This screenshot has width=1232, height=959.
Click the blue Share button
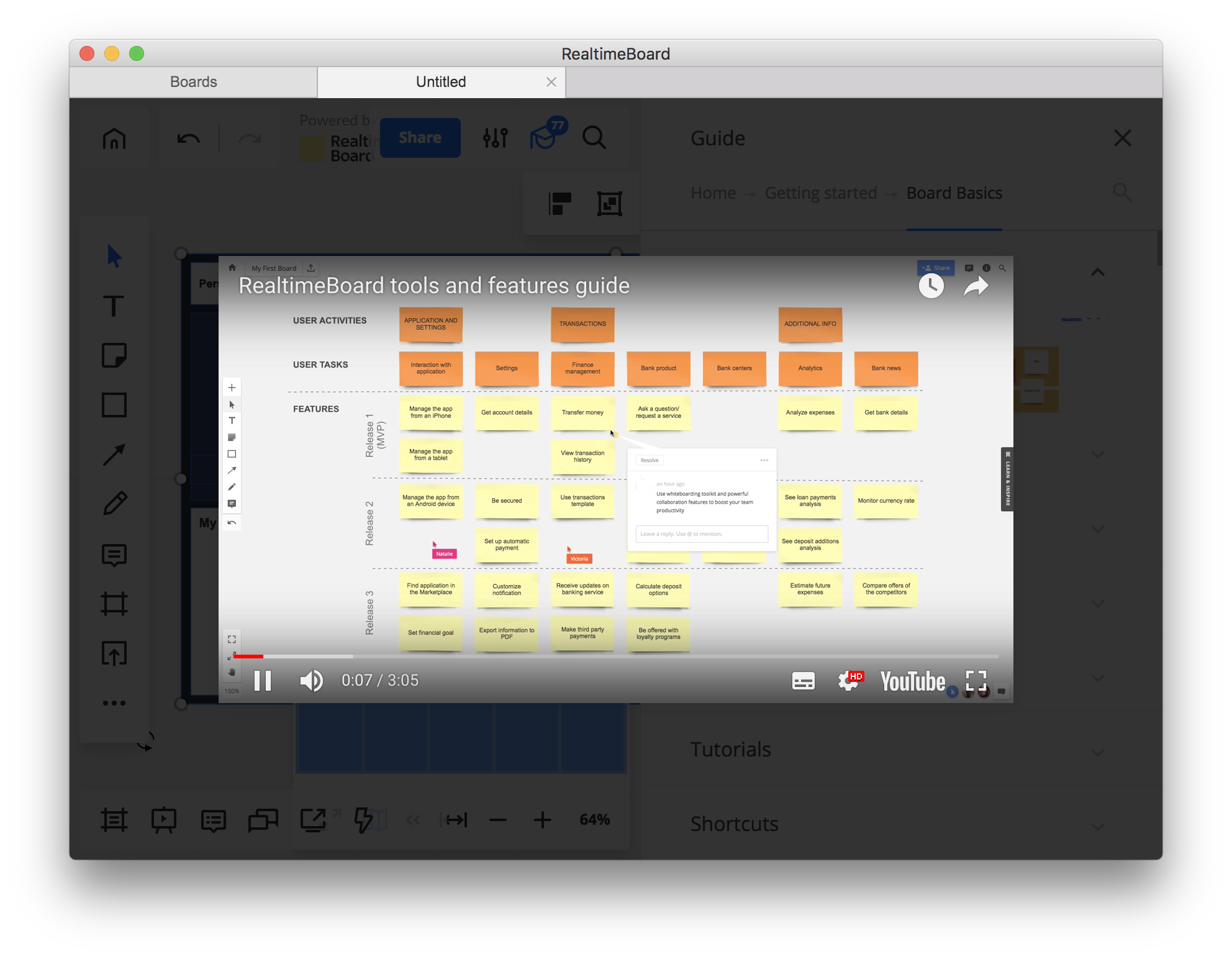tap(420, 138)
